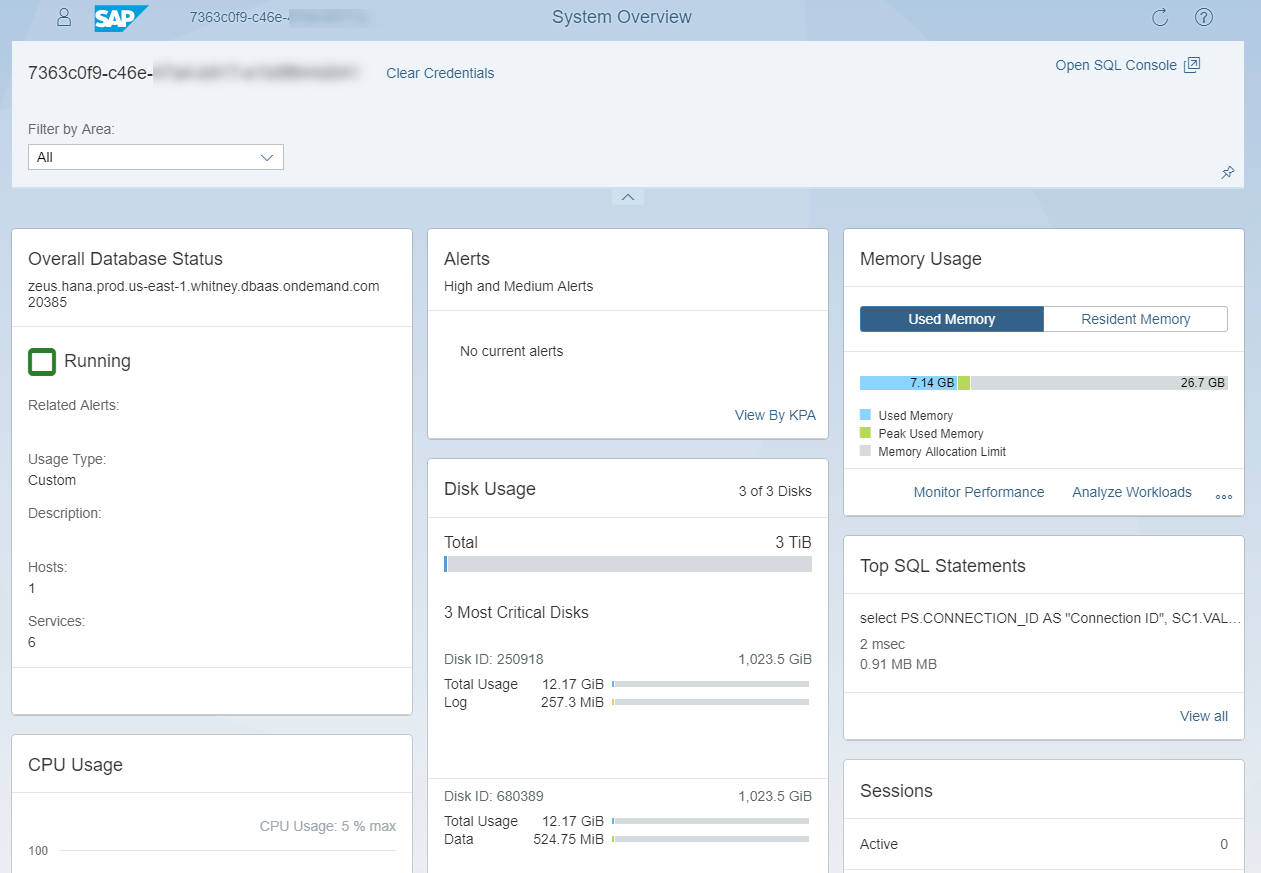Click View all in Top SQL Statements

[x=1204, y=716]
